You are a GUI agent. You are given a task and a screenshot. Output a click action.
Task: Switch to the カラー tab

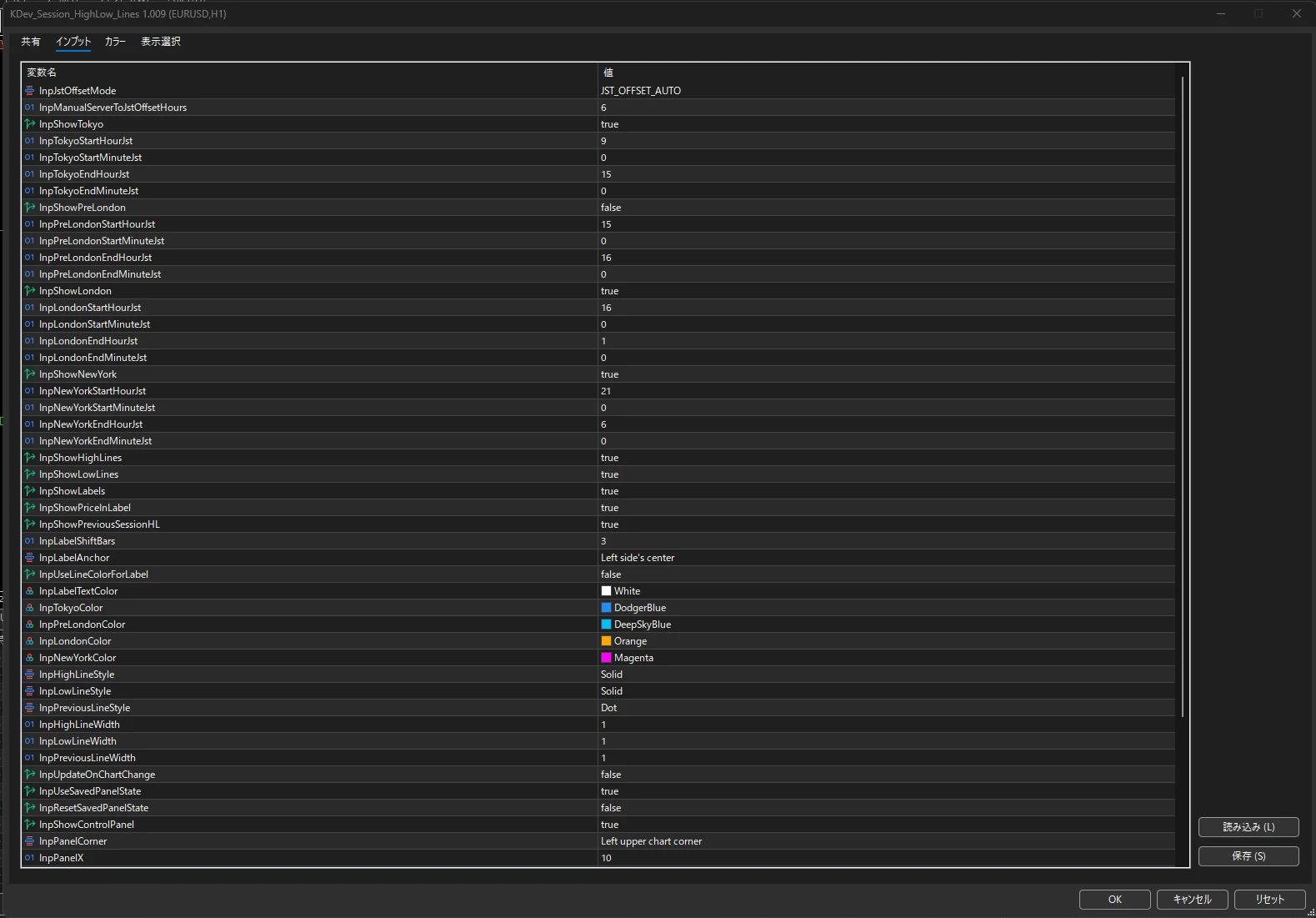[x=115, y=42]
